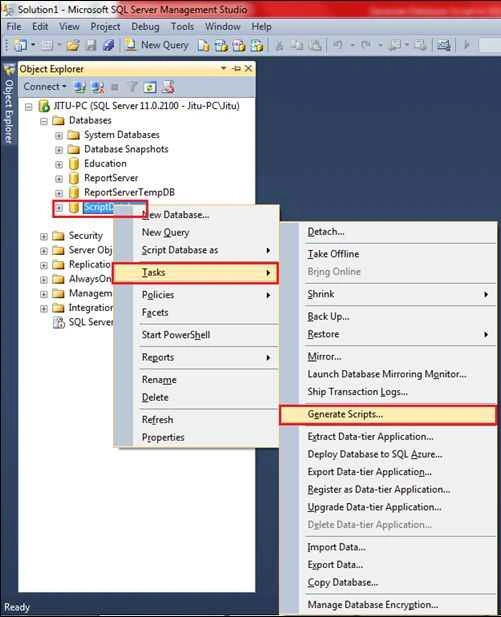
Task: Select Script Database as menu entry
Action: point(206,250)
